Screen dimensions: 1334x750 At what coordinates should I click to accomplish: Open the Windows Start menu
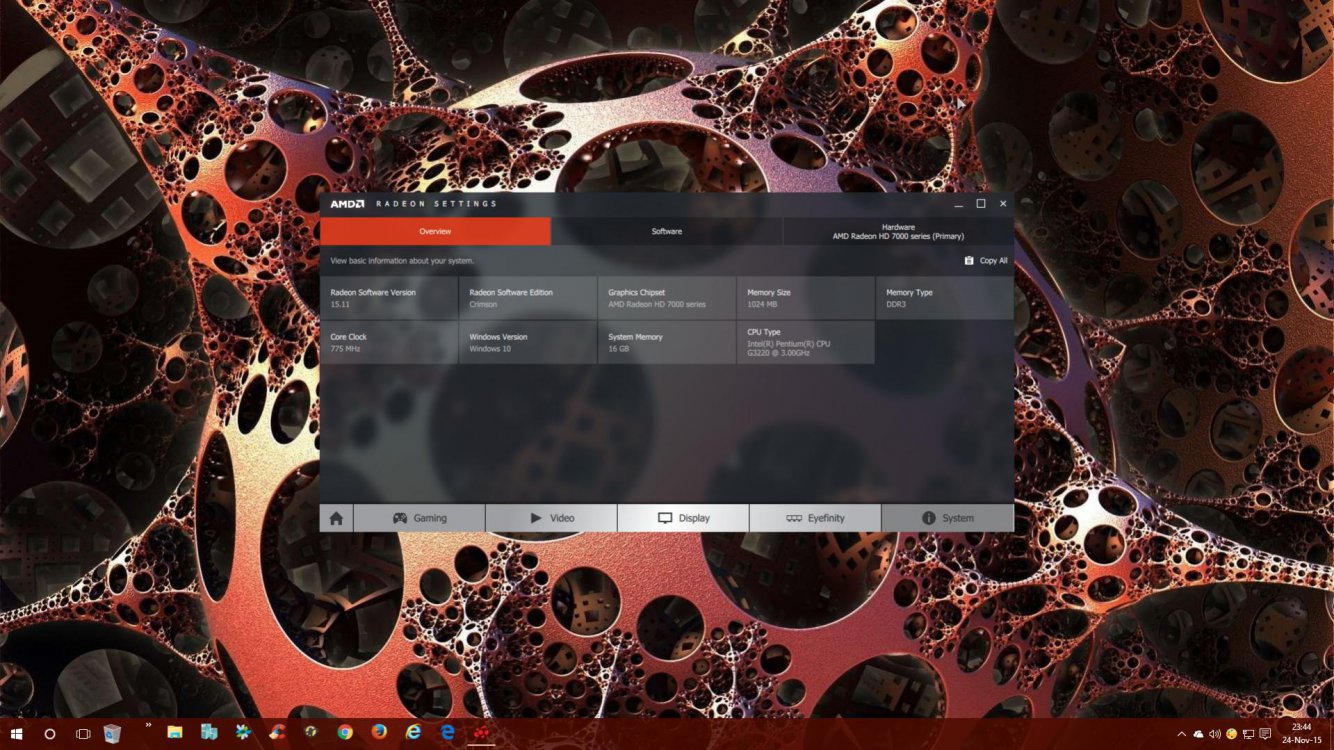[16, 734]
